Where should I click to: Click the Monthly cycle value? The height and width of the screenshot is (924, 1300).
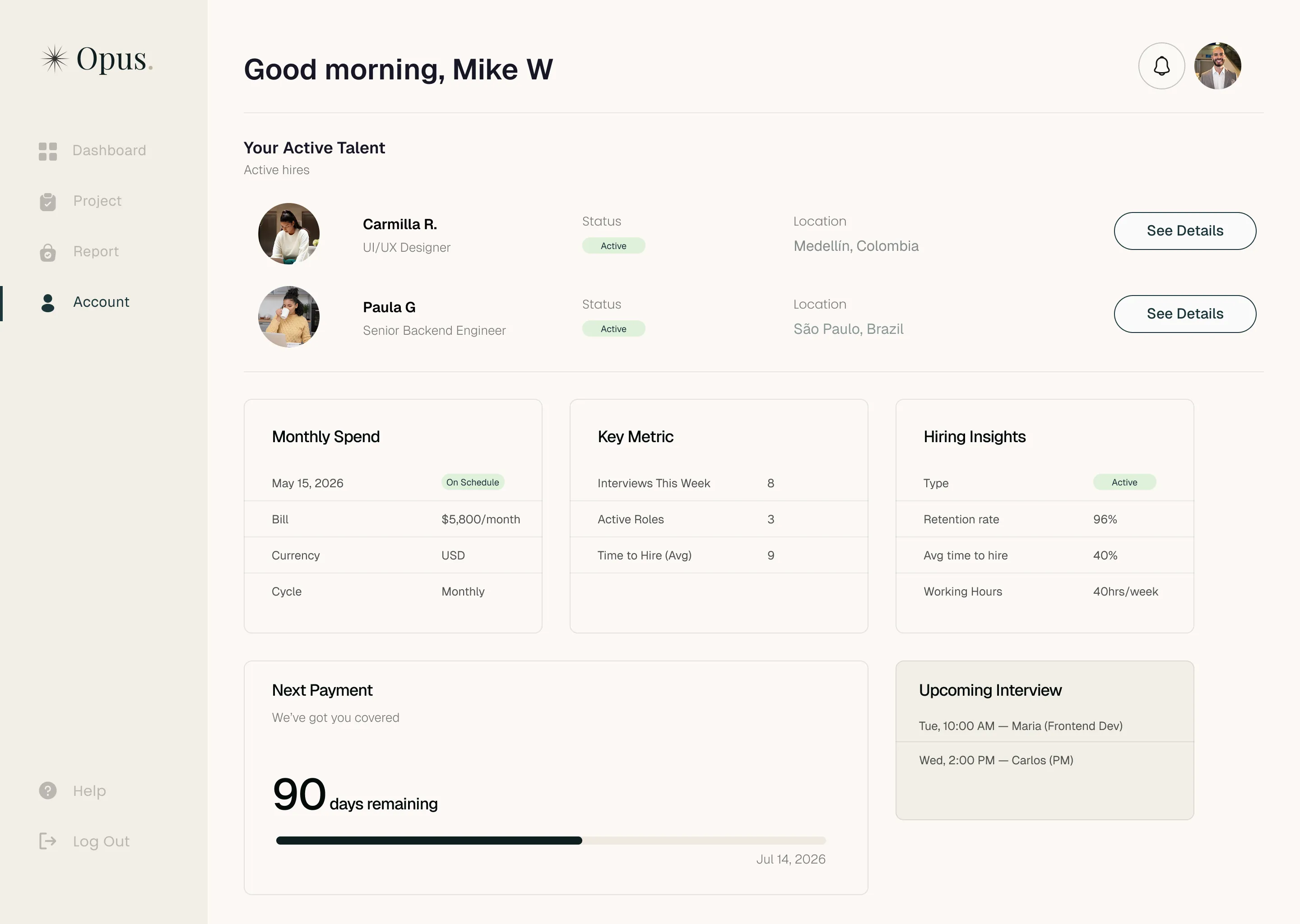click(x=463, y=592)
